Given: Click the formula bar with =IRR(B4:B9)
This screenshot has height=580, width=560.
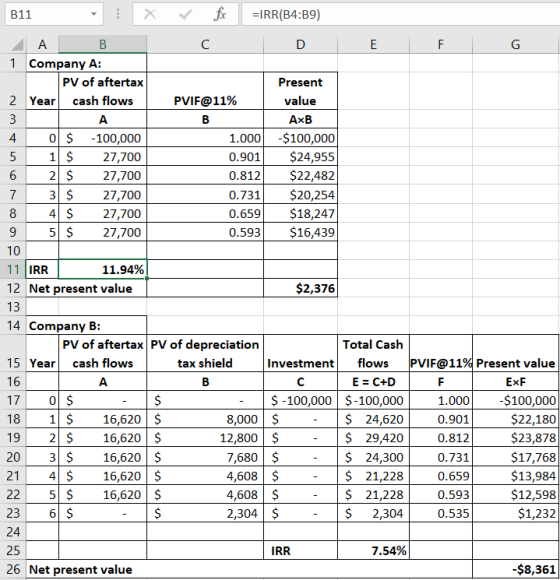Looking at the screenshot, I should tap(401, 14).
